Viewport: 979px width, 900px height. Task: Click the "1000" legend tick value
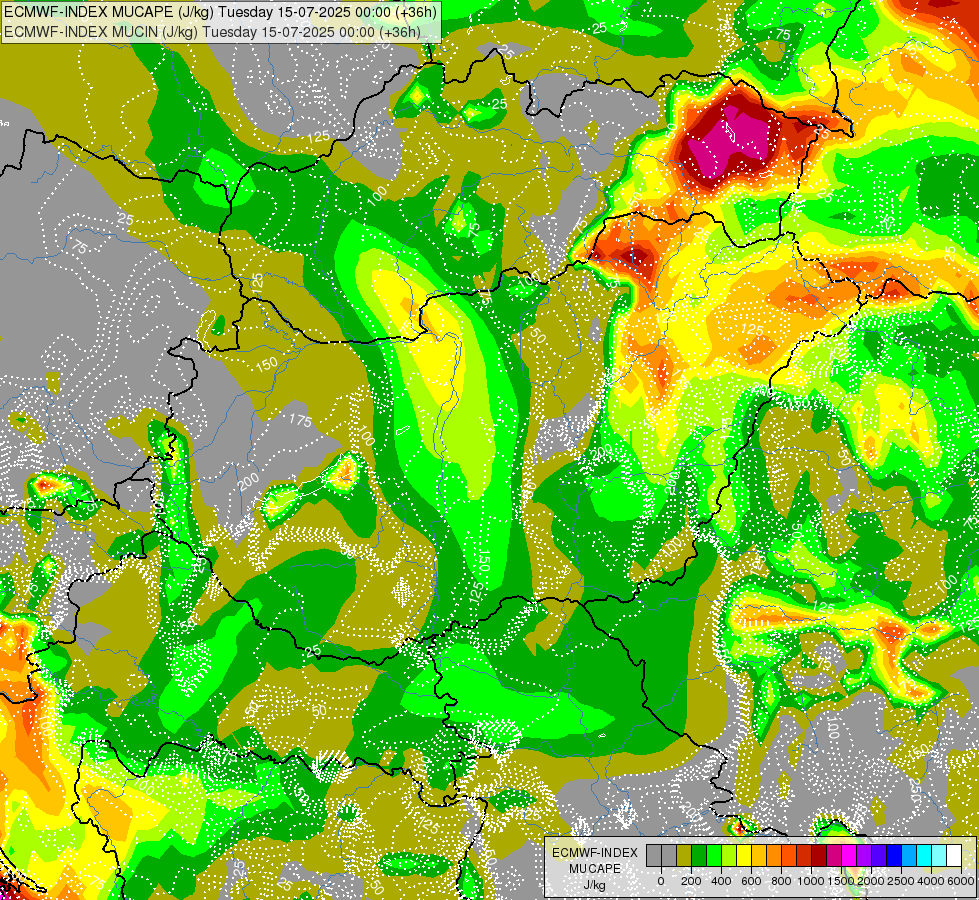coord(811,881)
